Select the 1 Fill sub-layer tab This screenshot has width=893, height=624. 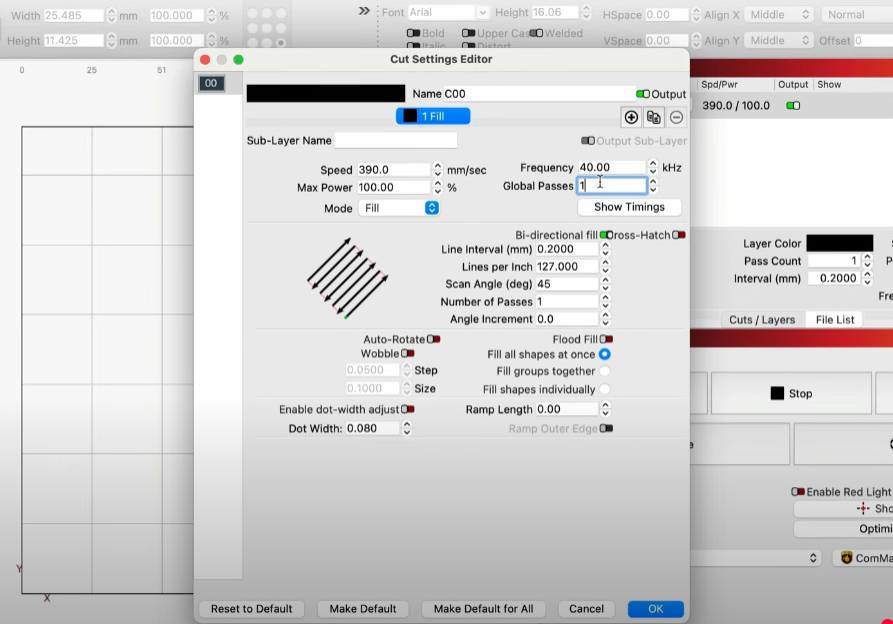click(433, 117)
